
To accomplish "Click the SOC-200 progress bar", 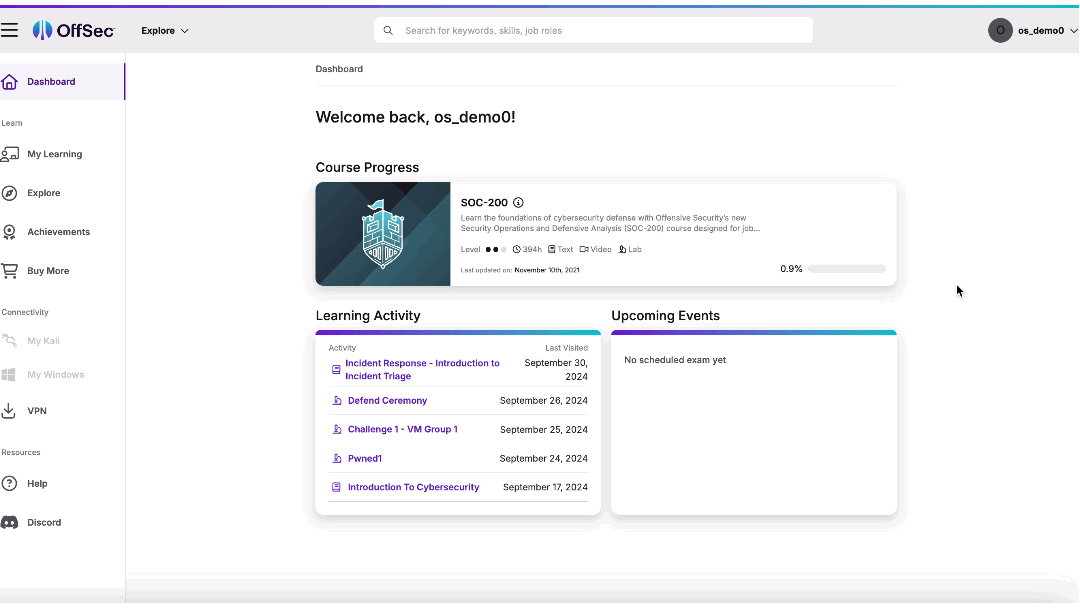I will [x=847, y=269].
